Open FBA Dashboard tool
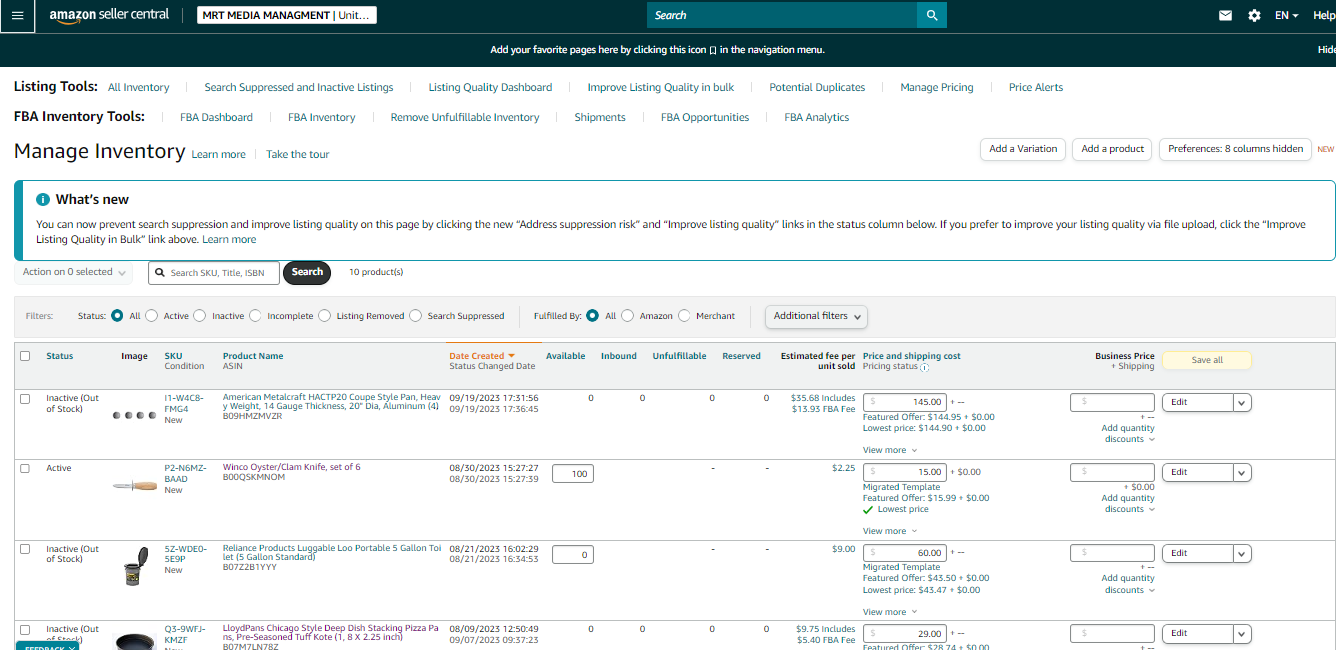Image resolution: width=1336 pixels, height=650 pixels. [216, 117]
